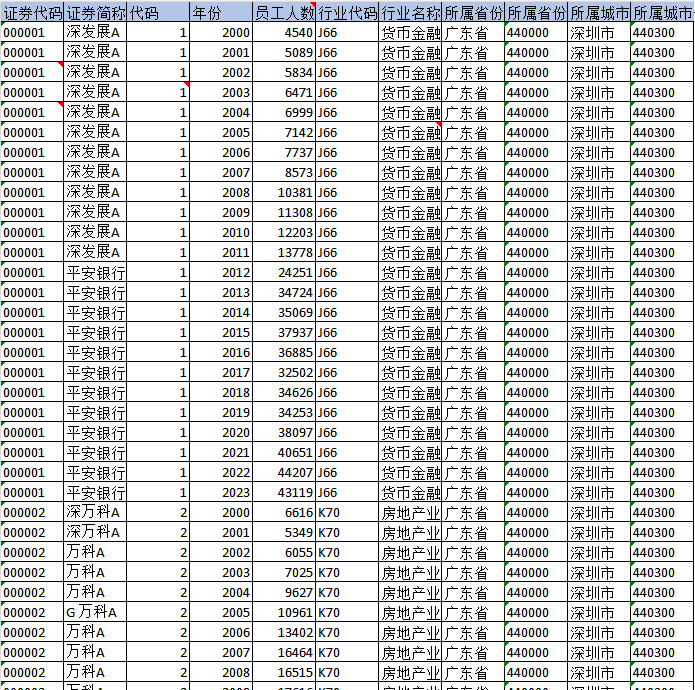Select J66 in the 2021 row
695x690 pixels.
pos(347,452)
